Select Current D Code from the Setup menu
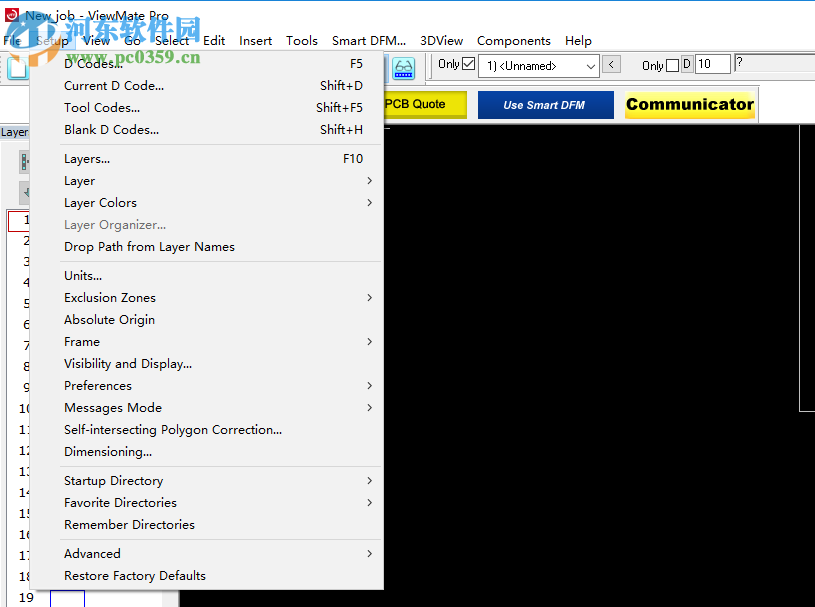This screenshot has width=815, height=607. tap(113, 86)
